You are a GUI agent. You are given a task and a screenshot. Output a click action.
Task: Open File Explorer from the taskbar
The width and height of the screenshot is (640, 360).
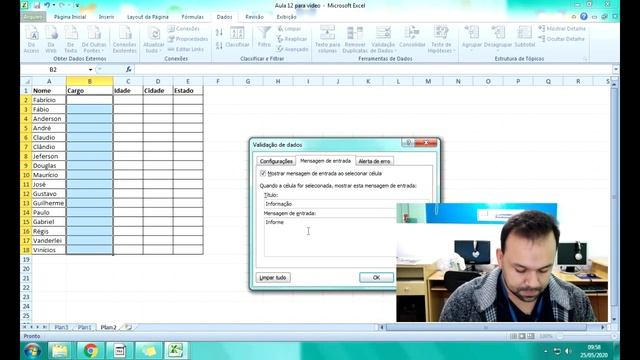coord(60,351)
